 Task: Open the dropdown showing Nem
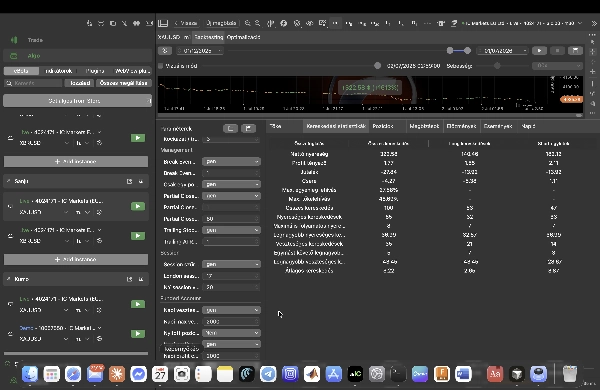(231, 333)
